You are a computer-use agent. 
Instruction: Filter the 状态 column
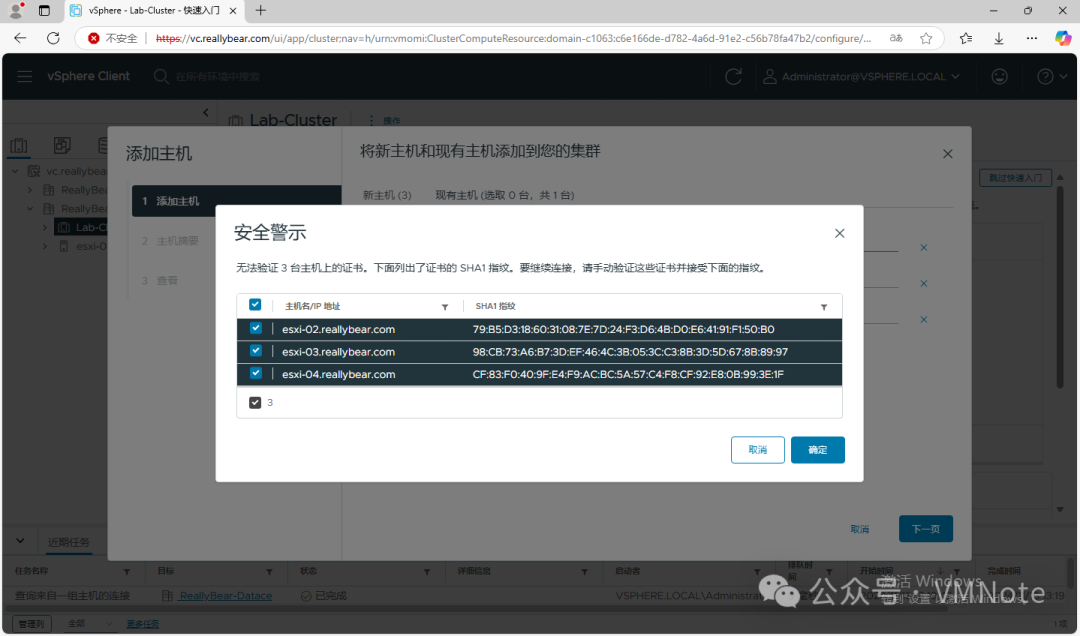click(427, 572)
